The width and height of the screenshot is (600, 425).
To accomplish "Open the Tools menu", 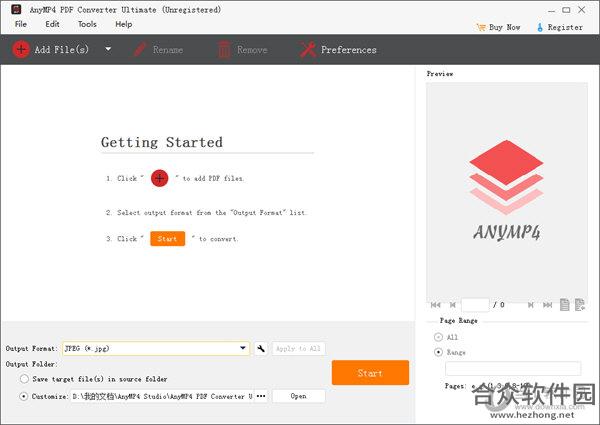I will (x=87, y=24).
